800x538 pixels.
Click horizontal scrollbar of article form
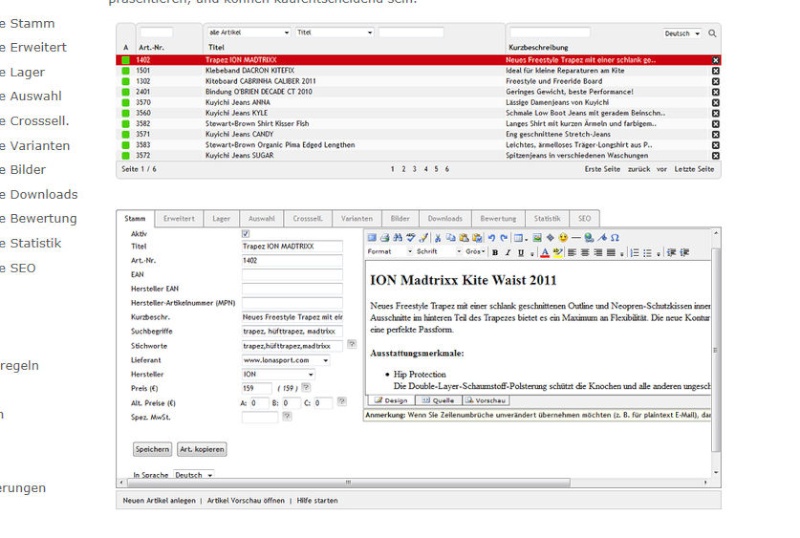click(x=347, y=482)
